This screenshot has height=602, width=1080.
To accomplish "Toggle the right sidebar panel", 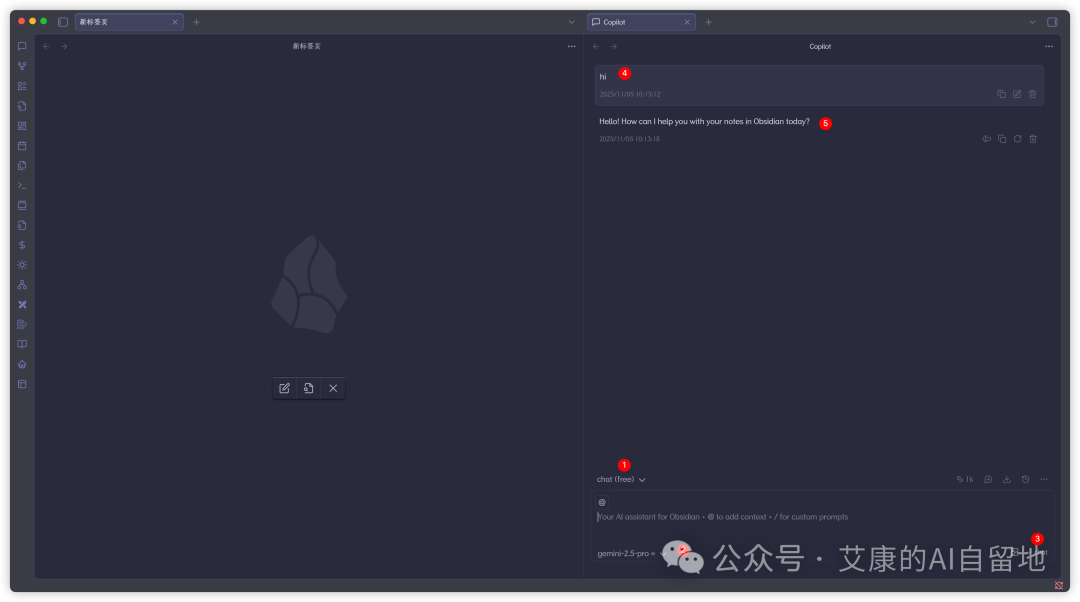I will pos(1052,22).
